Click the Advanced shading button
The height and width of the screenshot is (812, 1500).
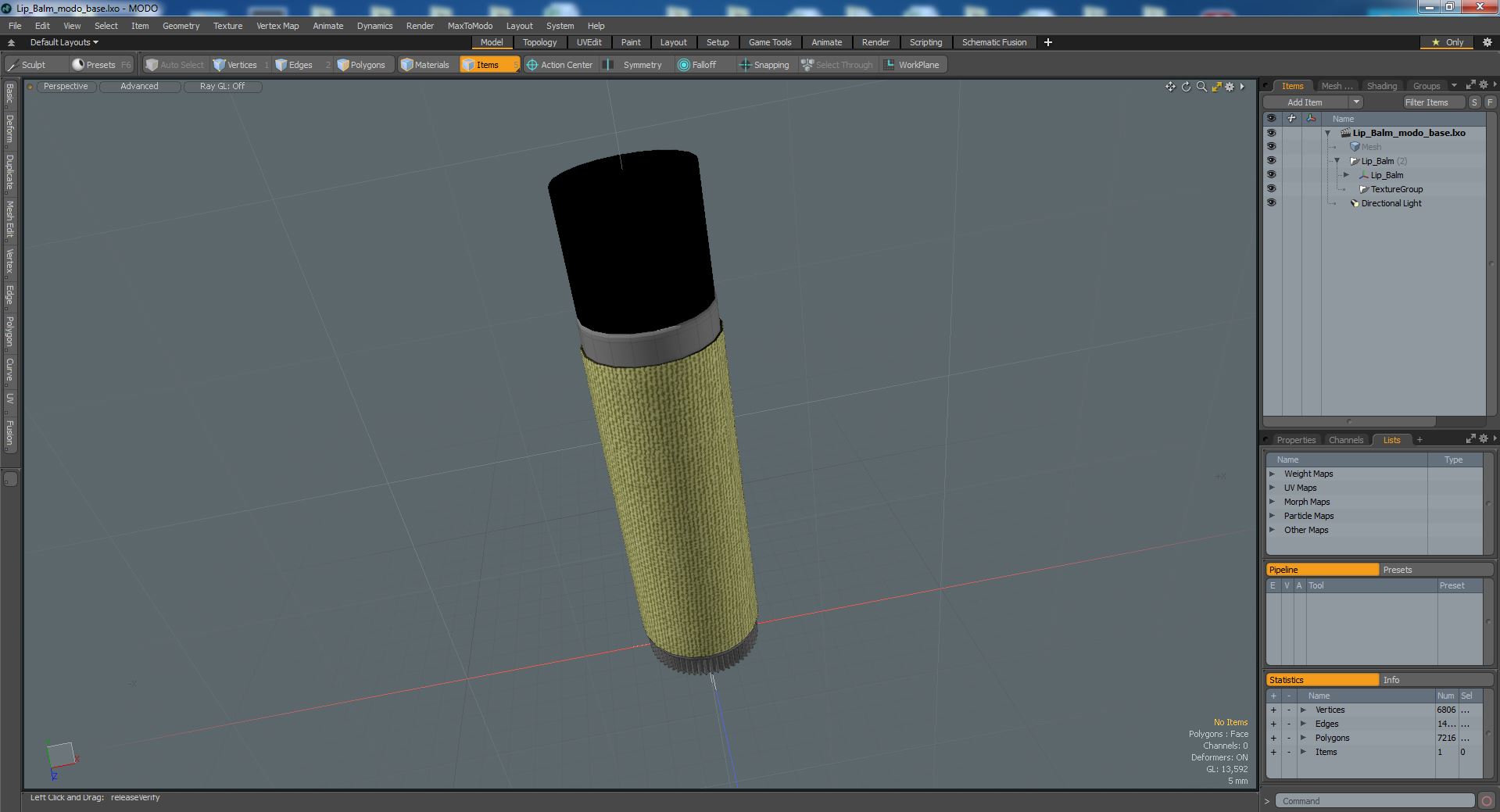coord(139,87)
